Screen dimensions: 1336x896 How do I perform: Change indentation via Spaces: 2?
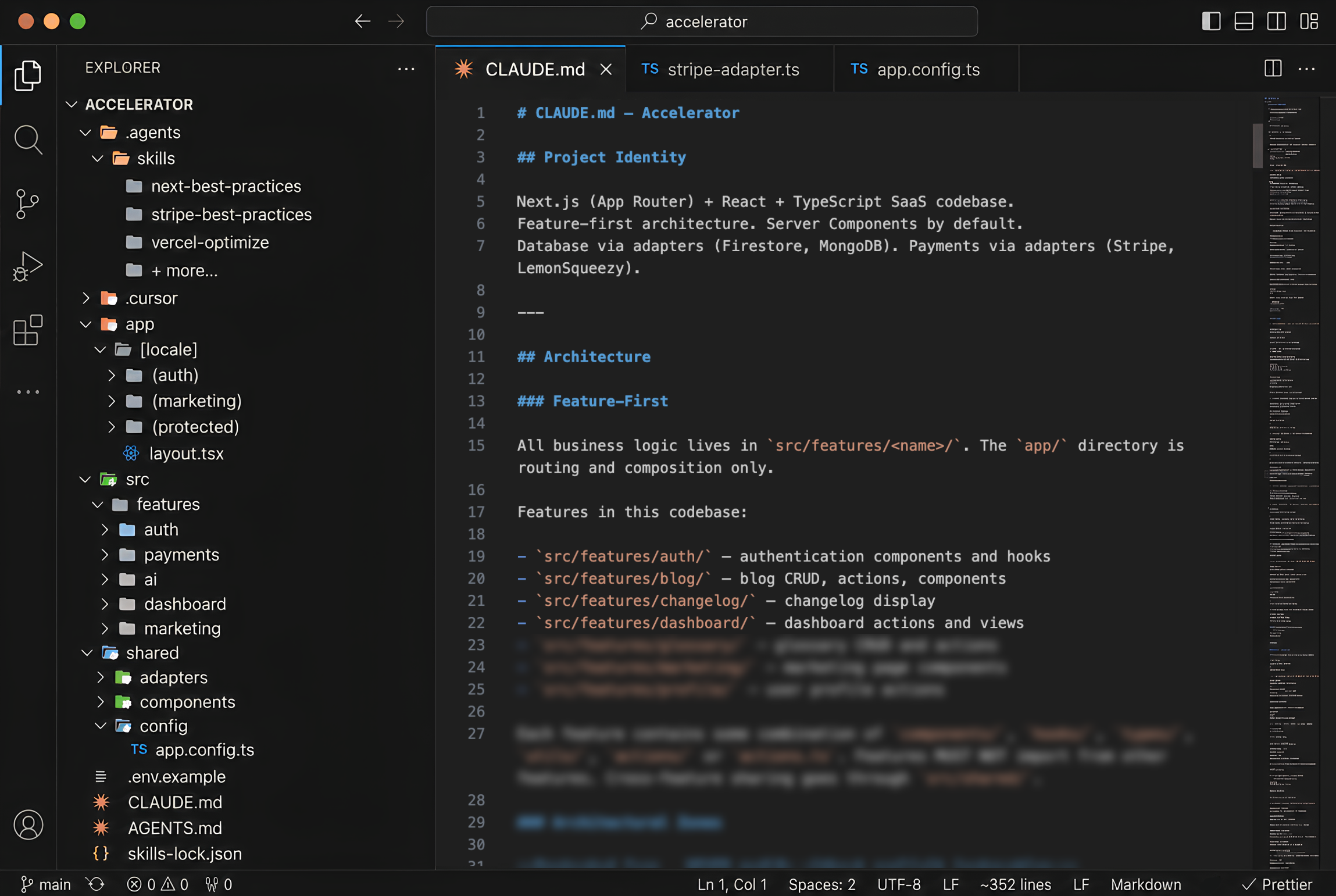(821, 884)
